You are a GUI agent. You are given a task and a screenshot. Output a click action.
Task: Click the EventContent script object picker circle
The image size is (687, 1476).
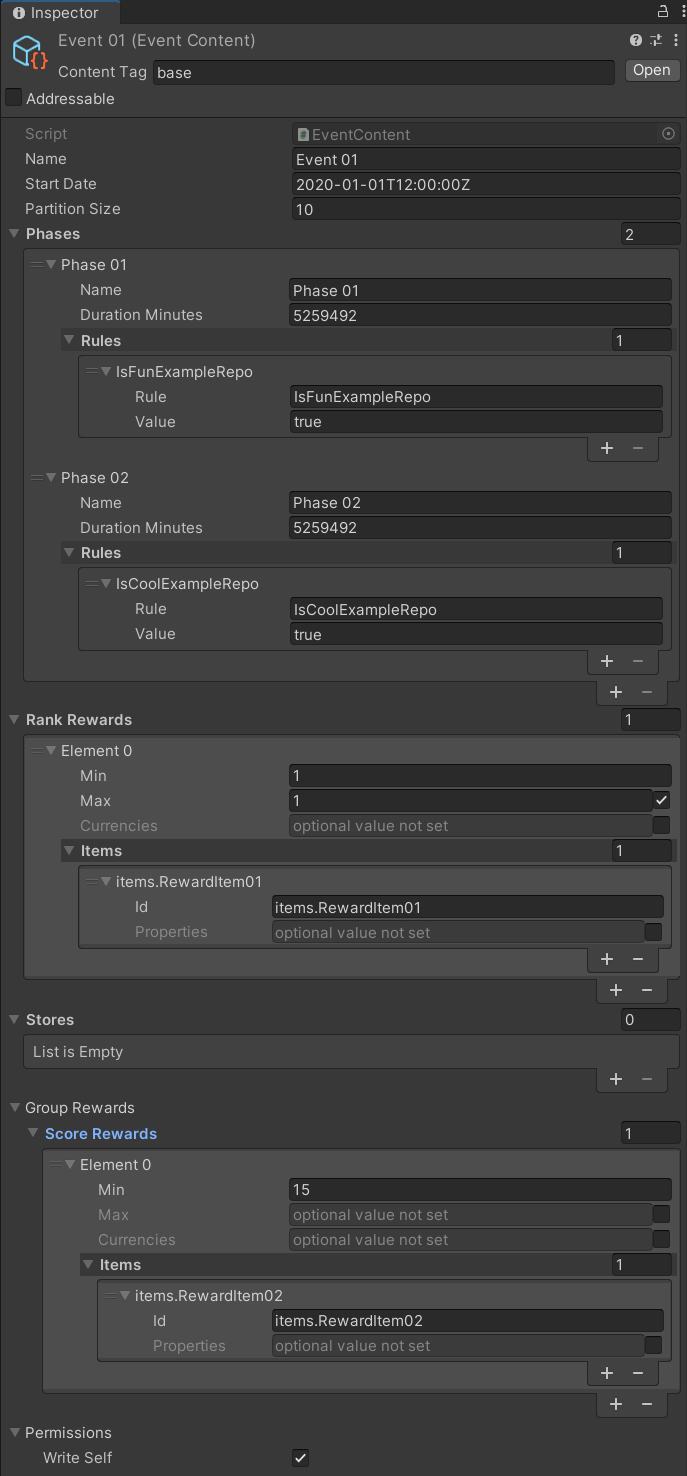[x=669, y=134]
